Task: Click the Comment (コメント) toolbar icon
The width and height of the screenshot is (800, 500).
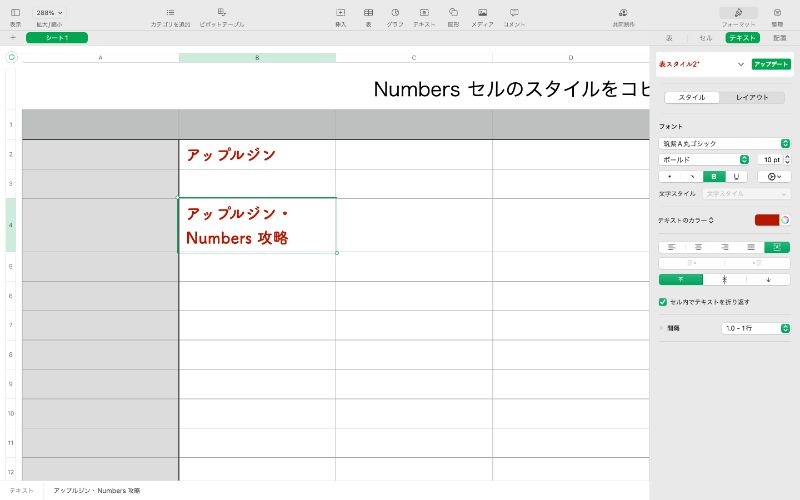Action: [x=514, y=13]
